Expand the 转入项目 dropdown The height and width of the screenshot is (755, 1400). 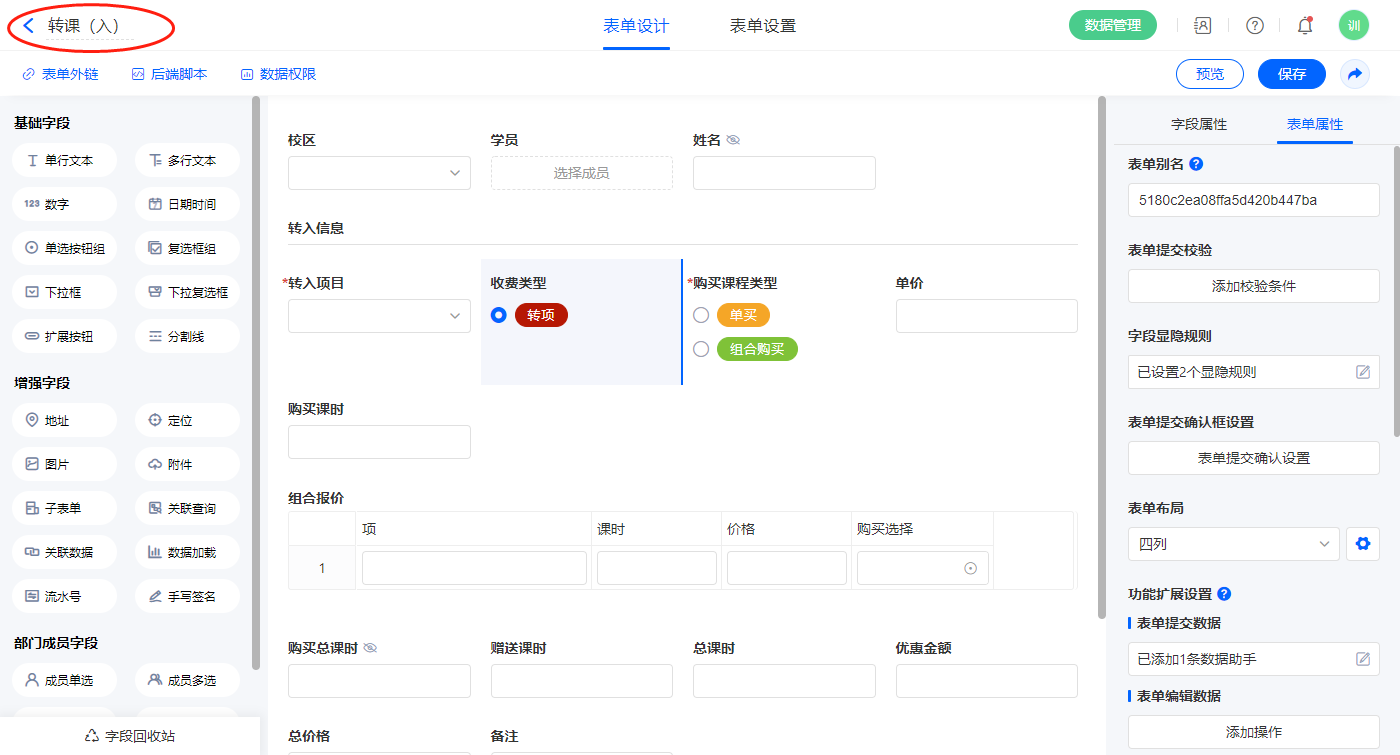[379, 316]
